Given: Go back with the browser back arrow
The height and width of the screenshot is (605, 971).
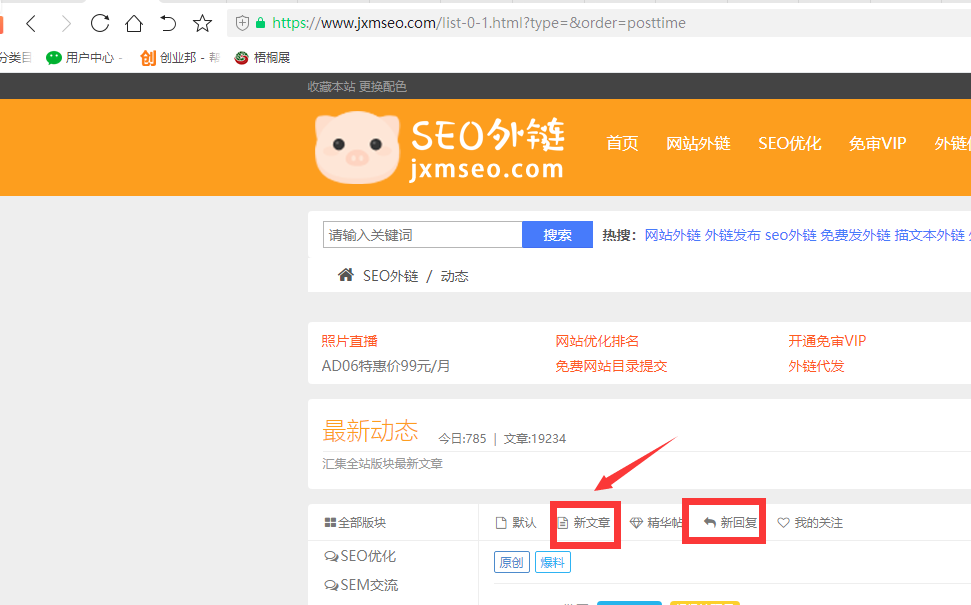Looking at the screenshot, I should point(31,24).
